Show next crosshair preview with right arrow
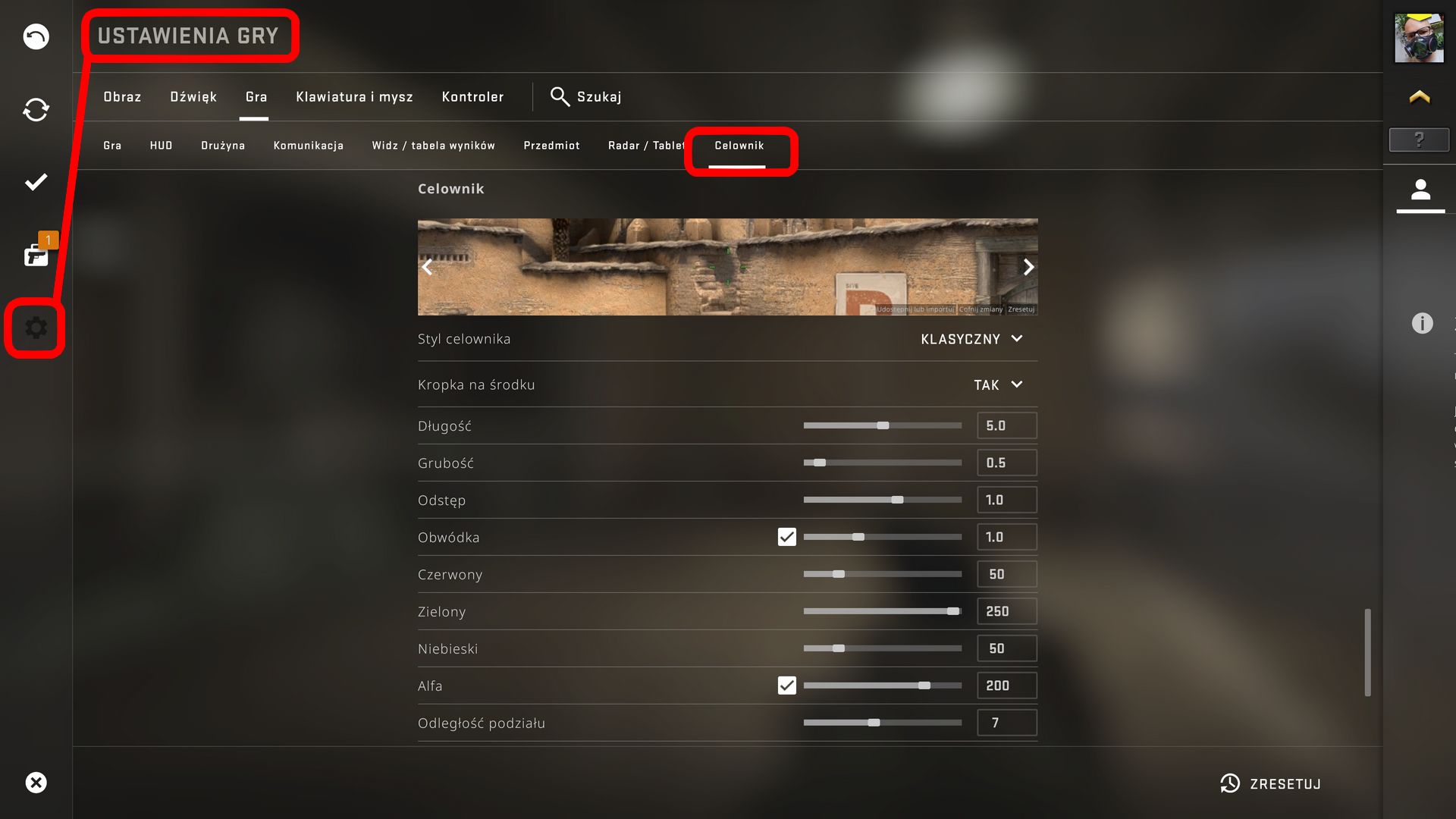Image resolution: width=1456 pixels, height=819 pixels. (1028, 267)
